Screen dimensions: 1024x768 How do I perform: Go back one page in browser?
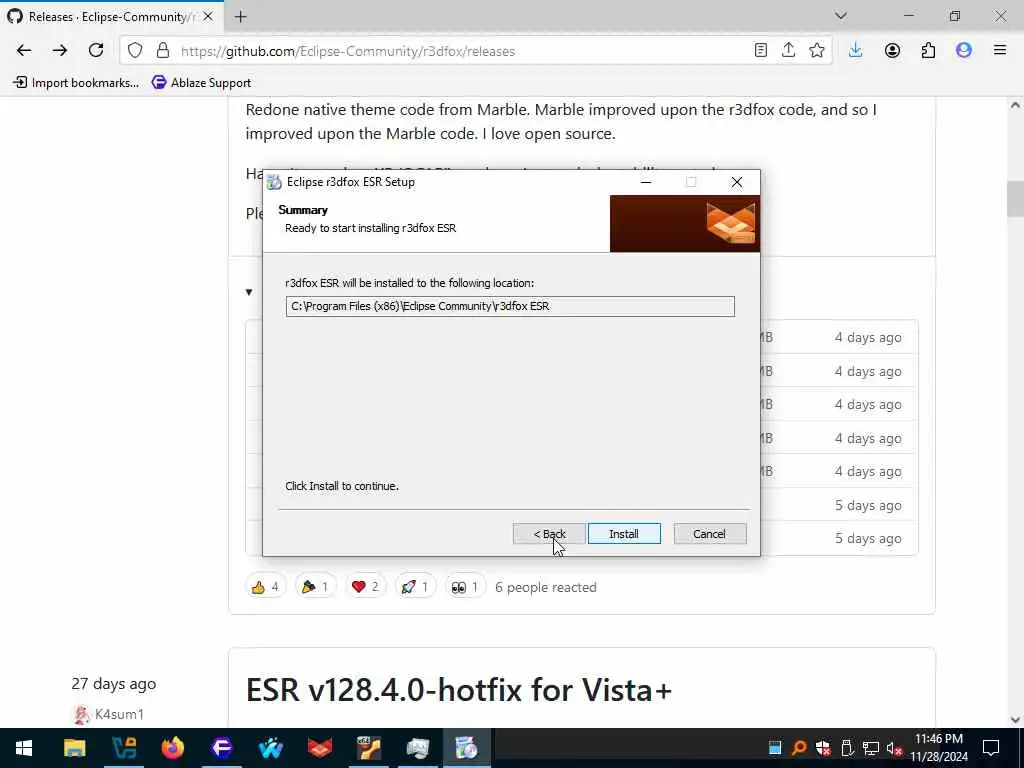point(24,51)
